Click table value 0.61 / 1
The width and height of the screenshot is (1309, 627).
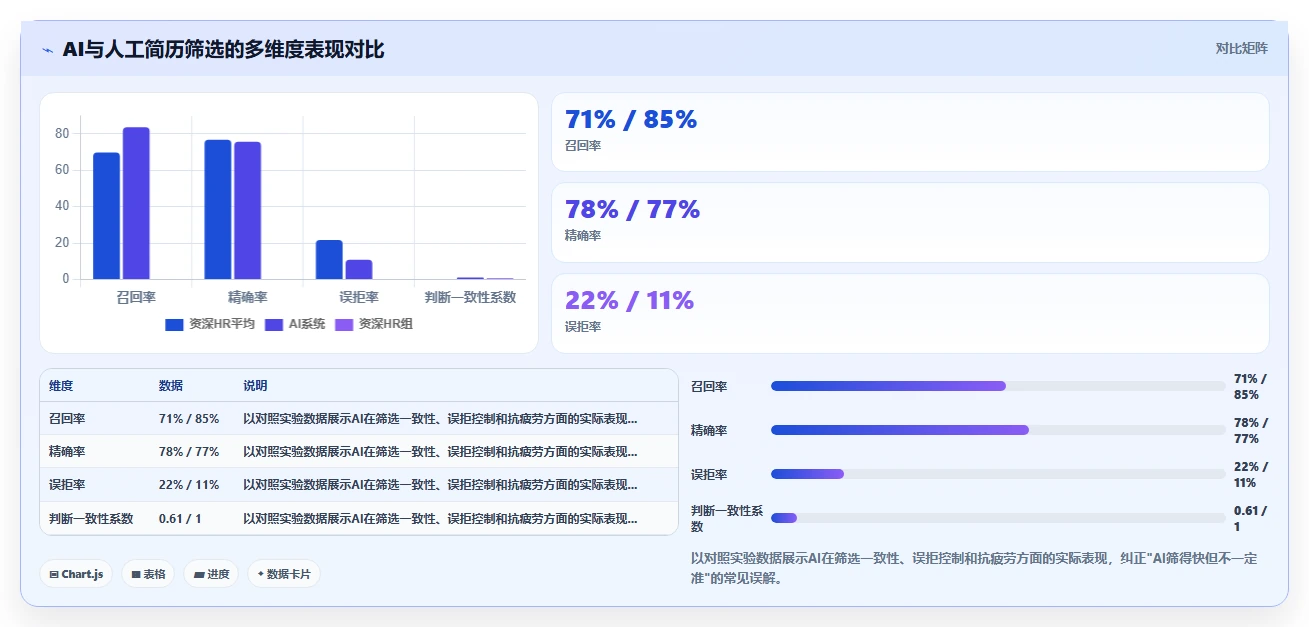tap(180, 519)
